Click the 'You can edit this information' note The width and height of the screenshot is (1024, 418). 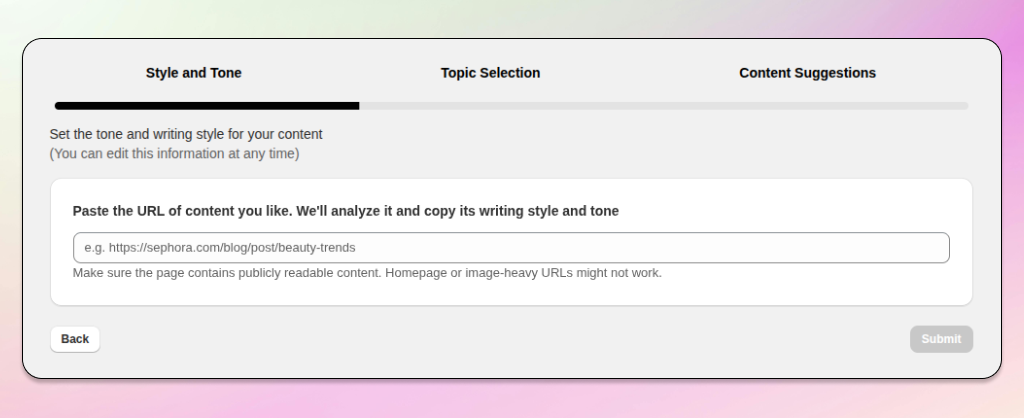pos(174,154)
